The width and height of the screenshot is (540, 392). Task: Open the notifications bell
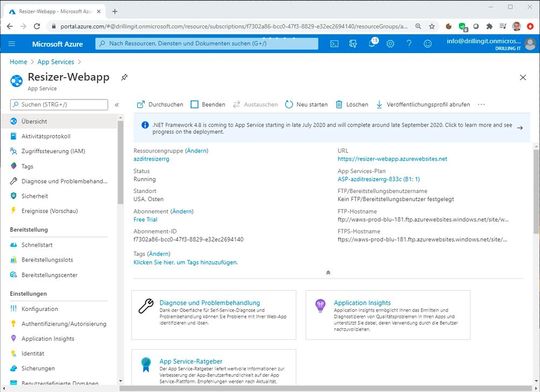click(x=372, y=43)
